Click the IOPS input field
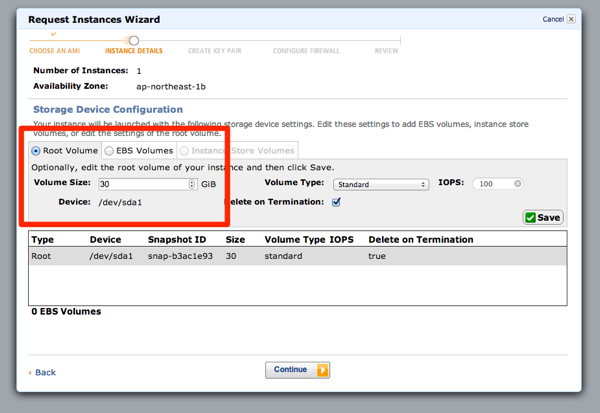The height and width of the screenshot is (413, 600). [497, 184]
